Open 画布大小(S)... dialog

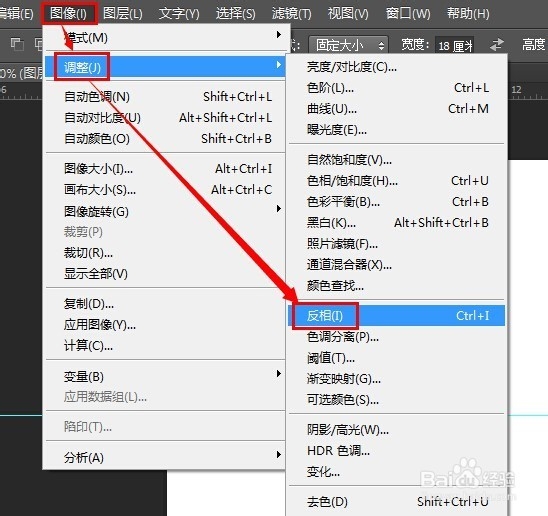point(166,190)
